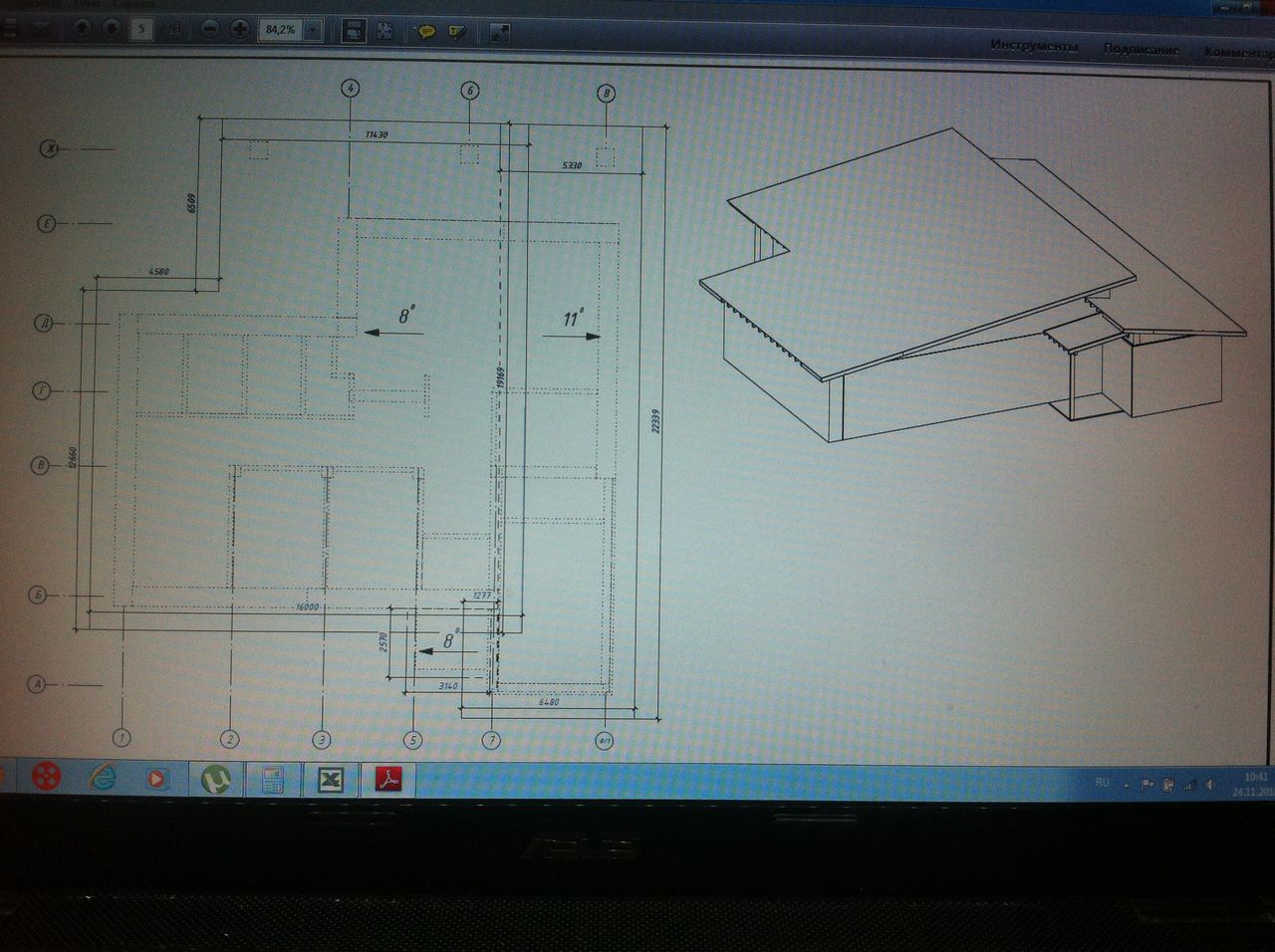Zoom in using the plus button

pyautogui.click(x=240, y=30)
